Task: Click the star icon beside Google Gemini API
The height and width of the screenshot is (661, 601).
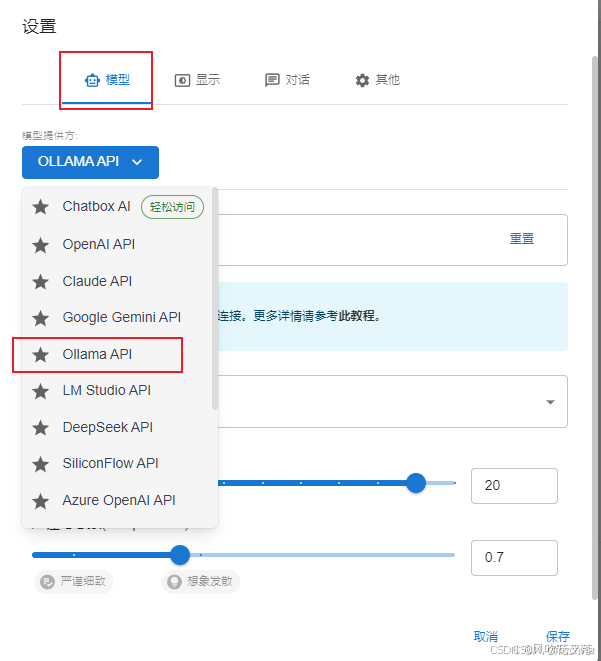Action: tap(40, 318)
